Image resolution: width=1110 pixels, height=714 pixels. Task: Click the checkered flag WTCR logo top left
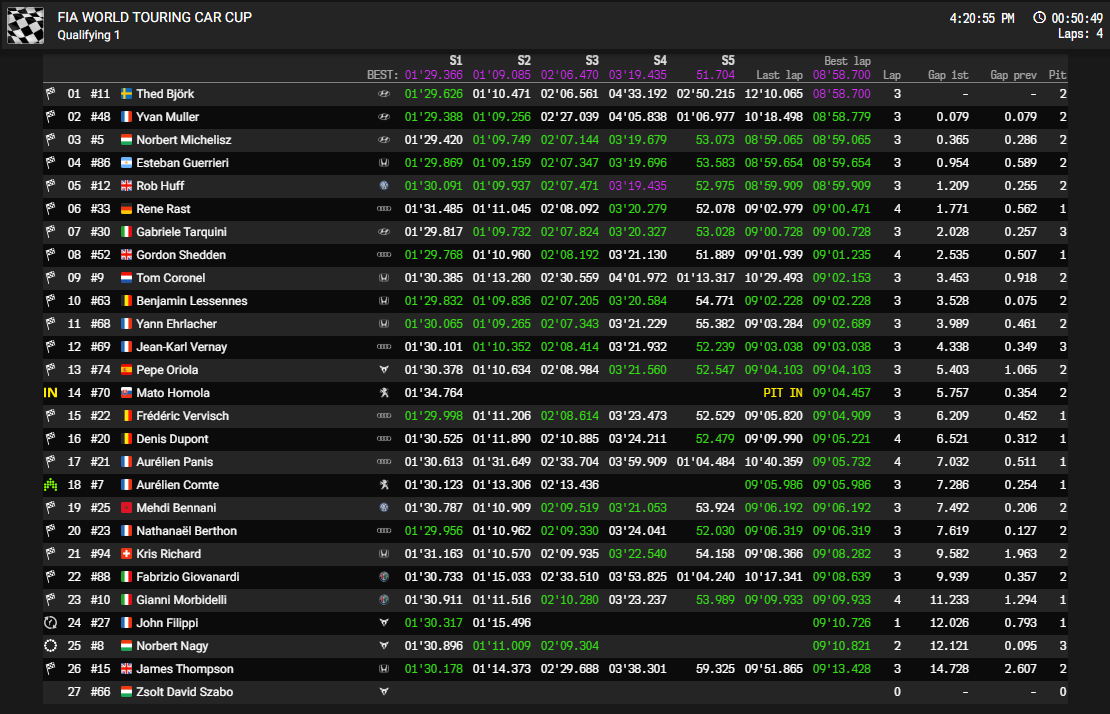coord(24,23)
